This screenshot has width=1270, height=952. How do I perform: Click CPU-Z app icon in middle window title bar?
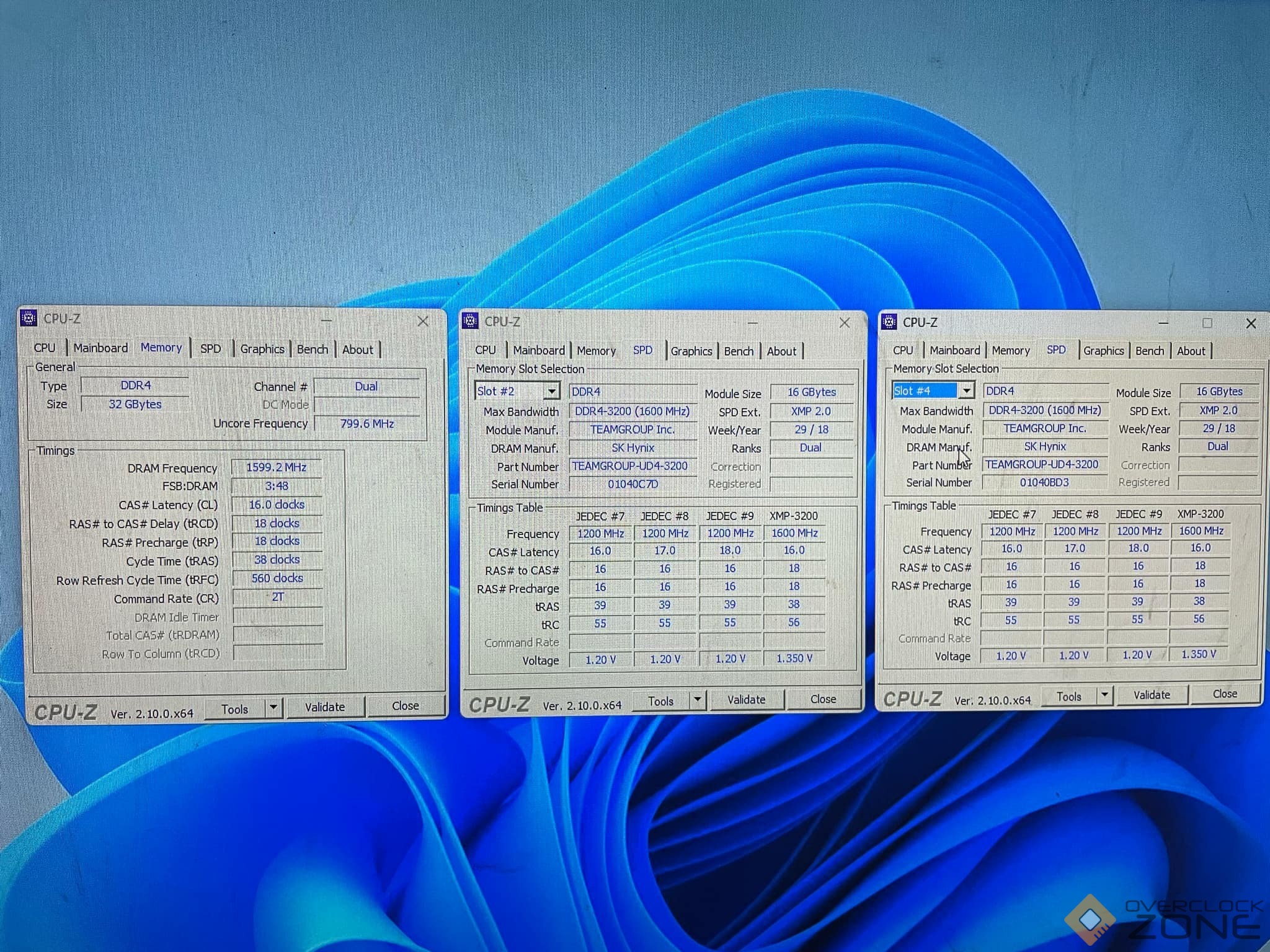(x=471, y=321)
